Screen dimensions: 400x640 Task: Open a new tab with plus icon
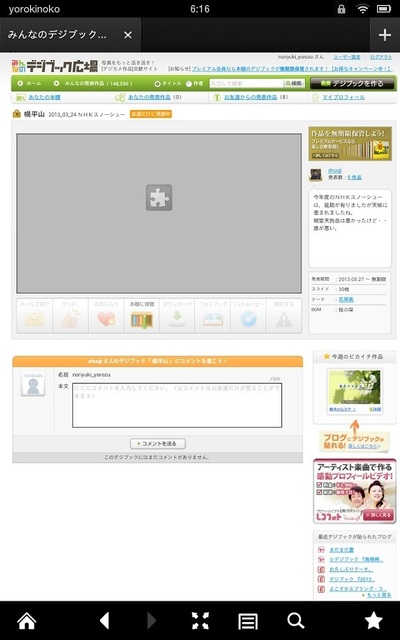tap(385, 35)
